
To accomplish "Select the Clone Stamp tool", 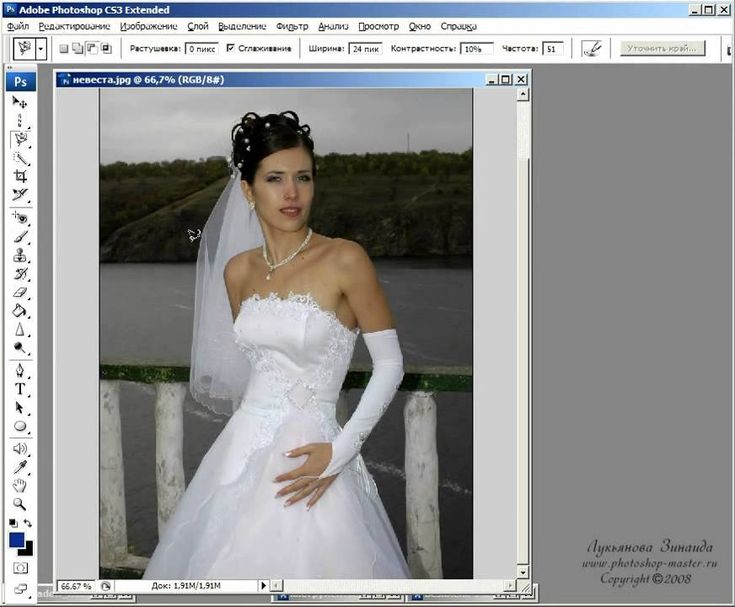I will click(x=20, y=255).
